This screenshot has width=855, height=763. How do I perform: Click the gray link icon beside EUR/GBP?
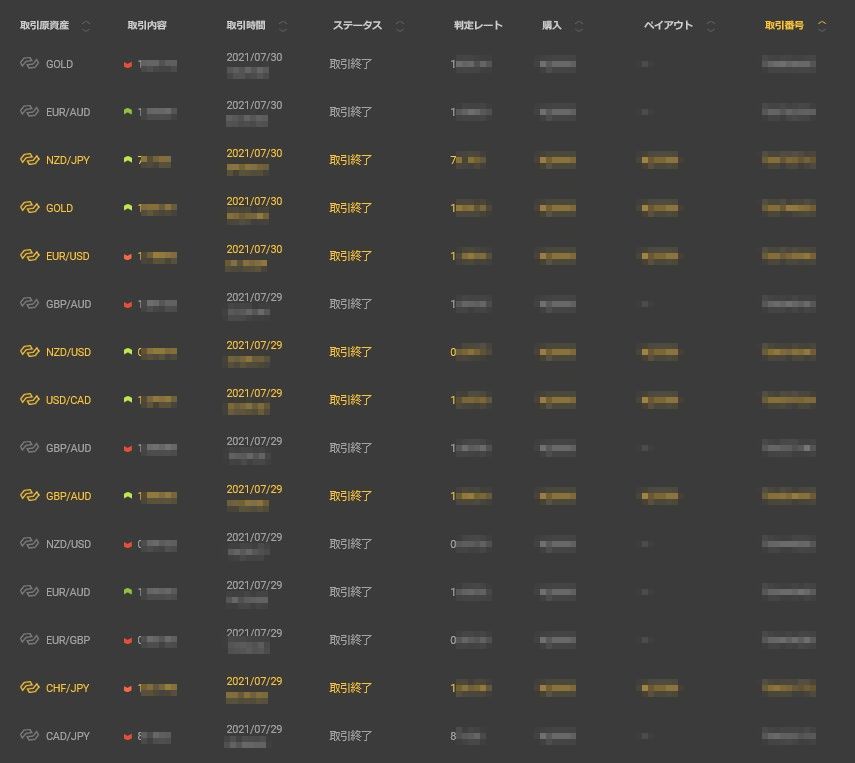pyautogui.click(x=29, y=640)
